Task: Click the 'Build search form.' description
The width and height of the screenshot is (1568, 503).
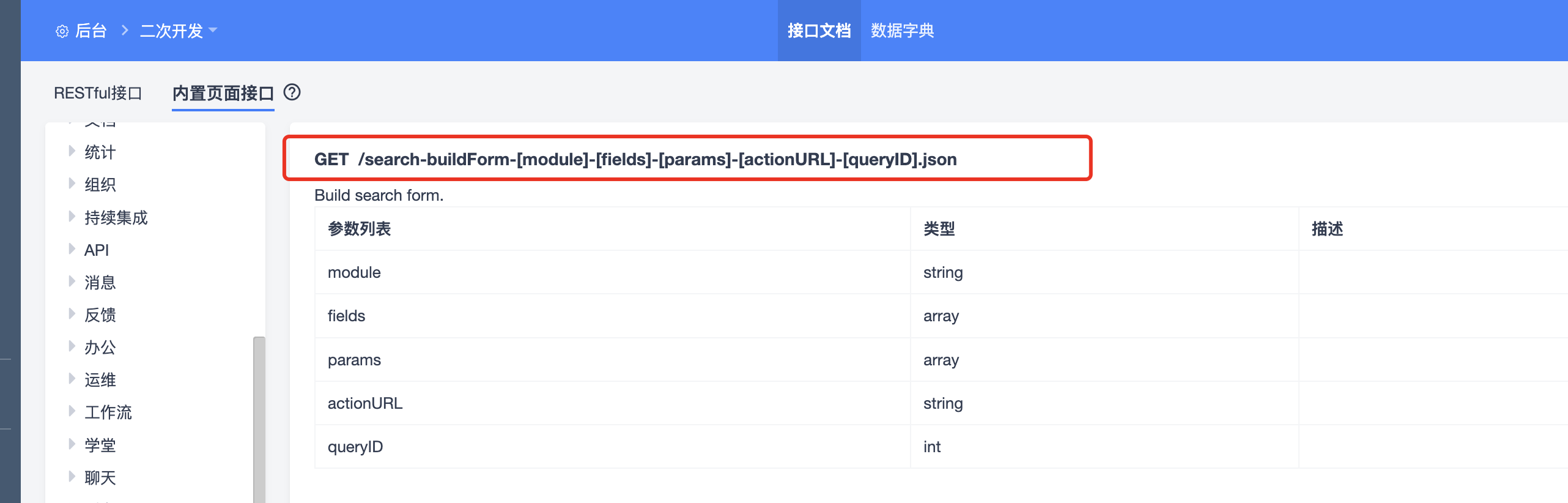Action: point(379,195)
